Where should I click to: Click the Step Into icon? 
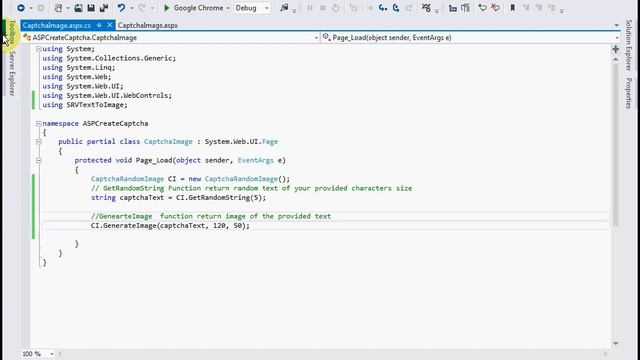tap(382, 8)
